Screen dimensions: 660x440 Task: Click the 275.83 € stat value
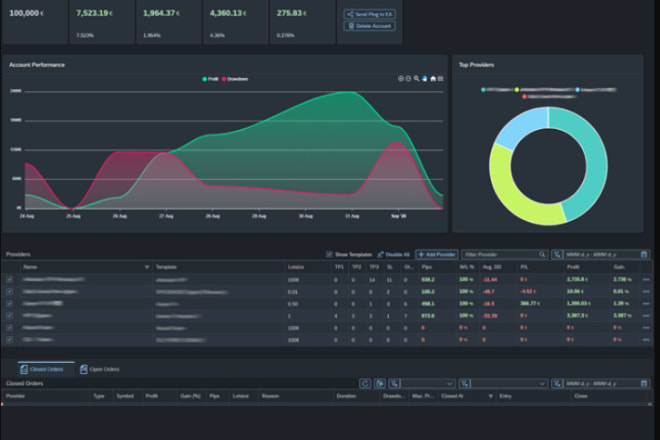click(291, 13)
